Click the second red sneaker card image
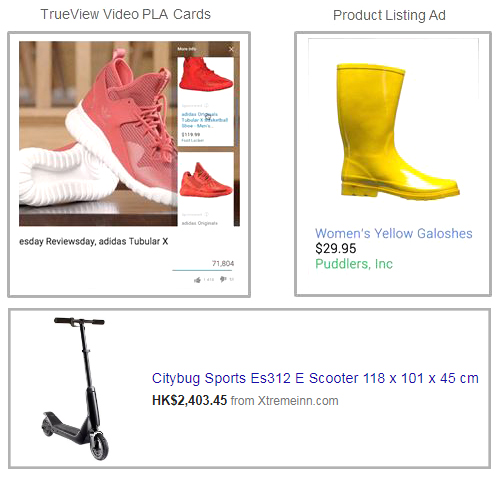 tap(206, 180)
